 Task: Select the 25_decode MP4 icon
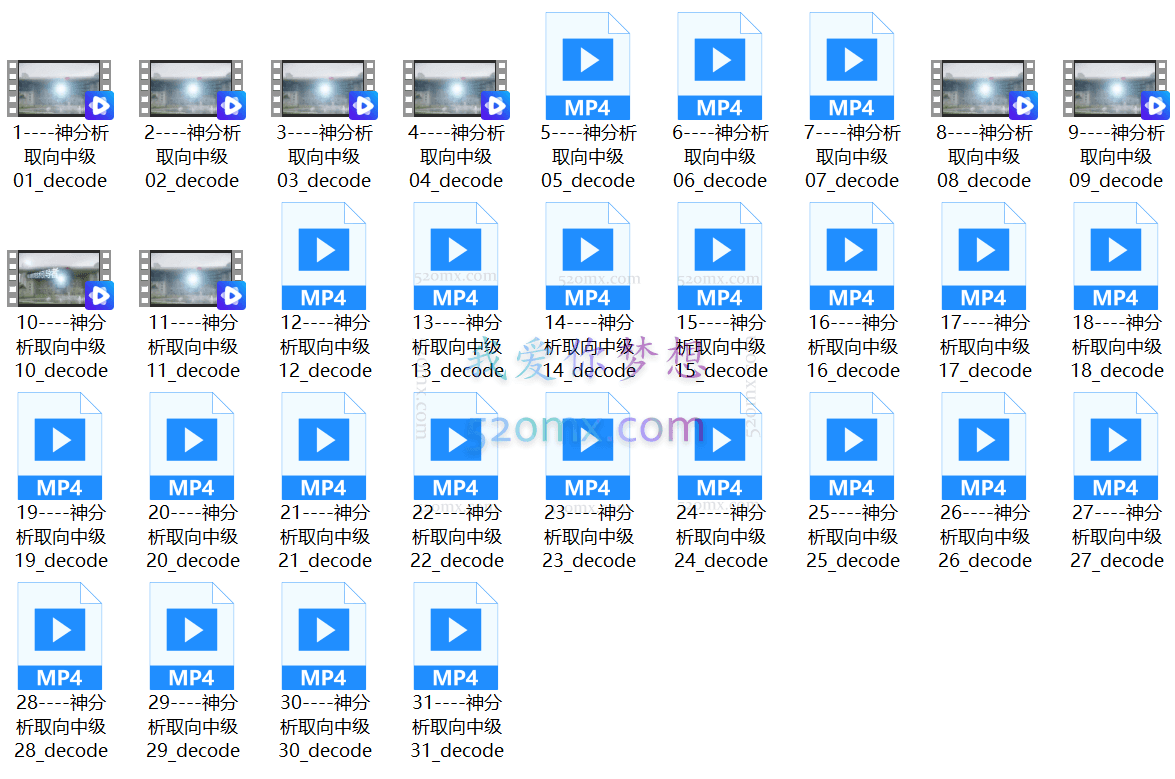point(852,446)
